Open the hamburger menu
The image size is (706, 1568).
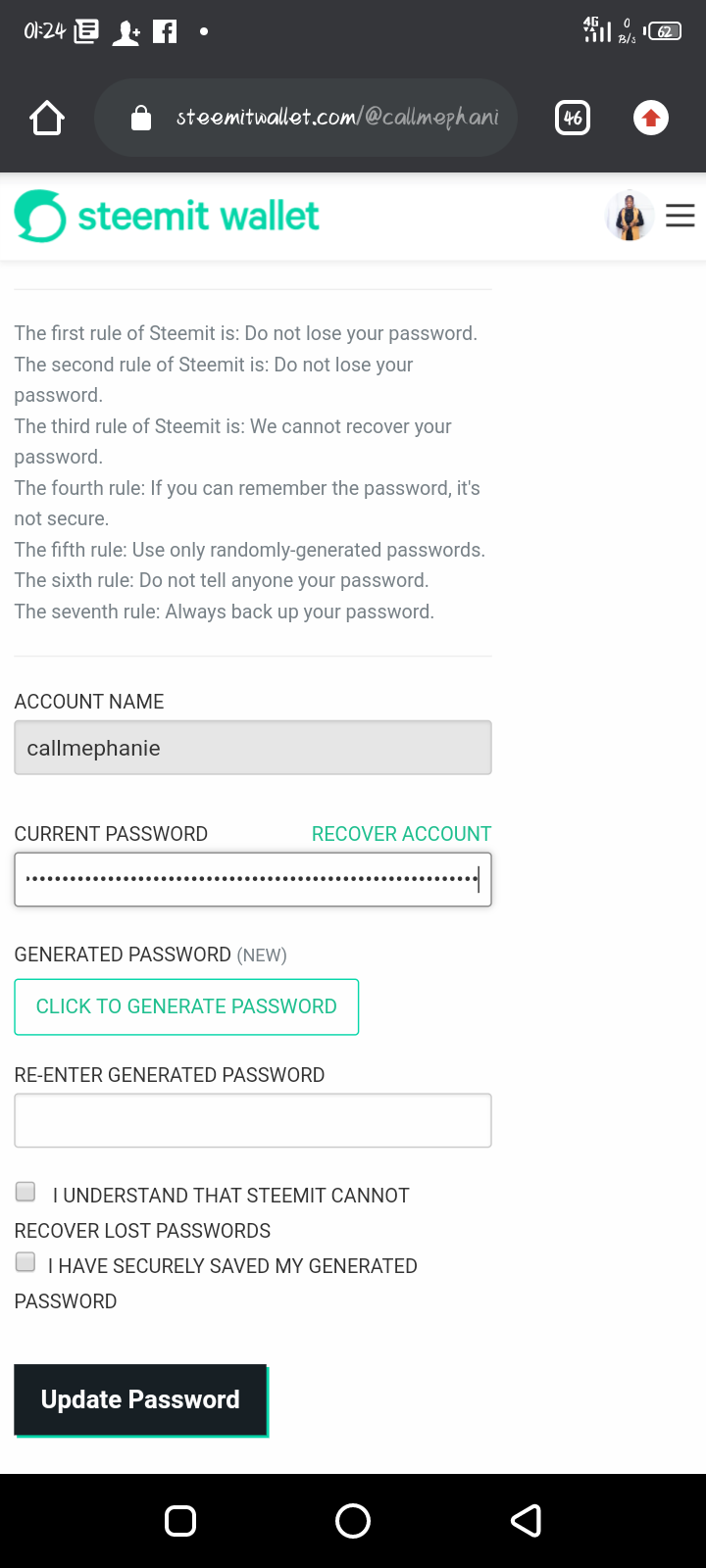click(x=681, y=216)
